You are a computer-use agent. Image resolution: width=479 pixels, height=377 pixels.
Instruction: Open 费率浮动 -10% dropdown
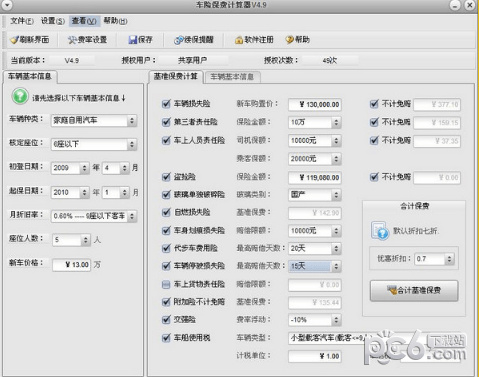click(x=315, y=320)
